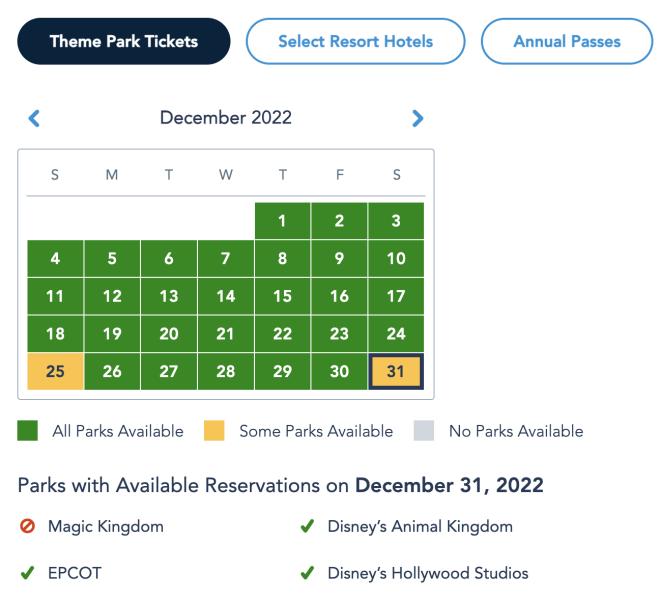
Task: Click the Magic Kingdom park name
Action: pyautogui.click(x=105, y=526)
